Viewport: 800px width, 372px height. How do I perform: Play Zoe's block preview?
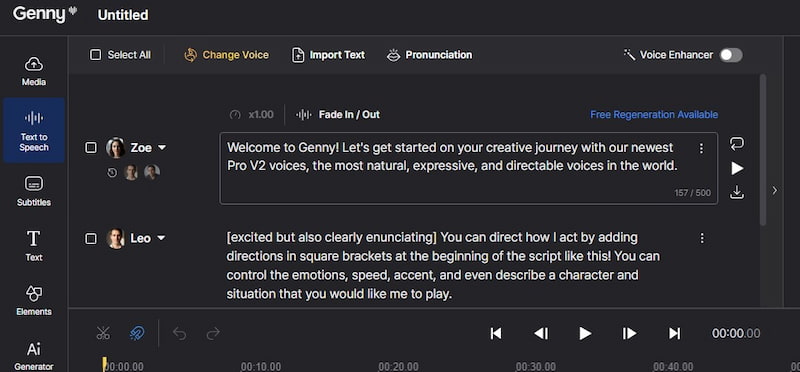tap(737, 168)
